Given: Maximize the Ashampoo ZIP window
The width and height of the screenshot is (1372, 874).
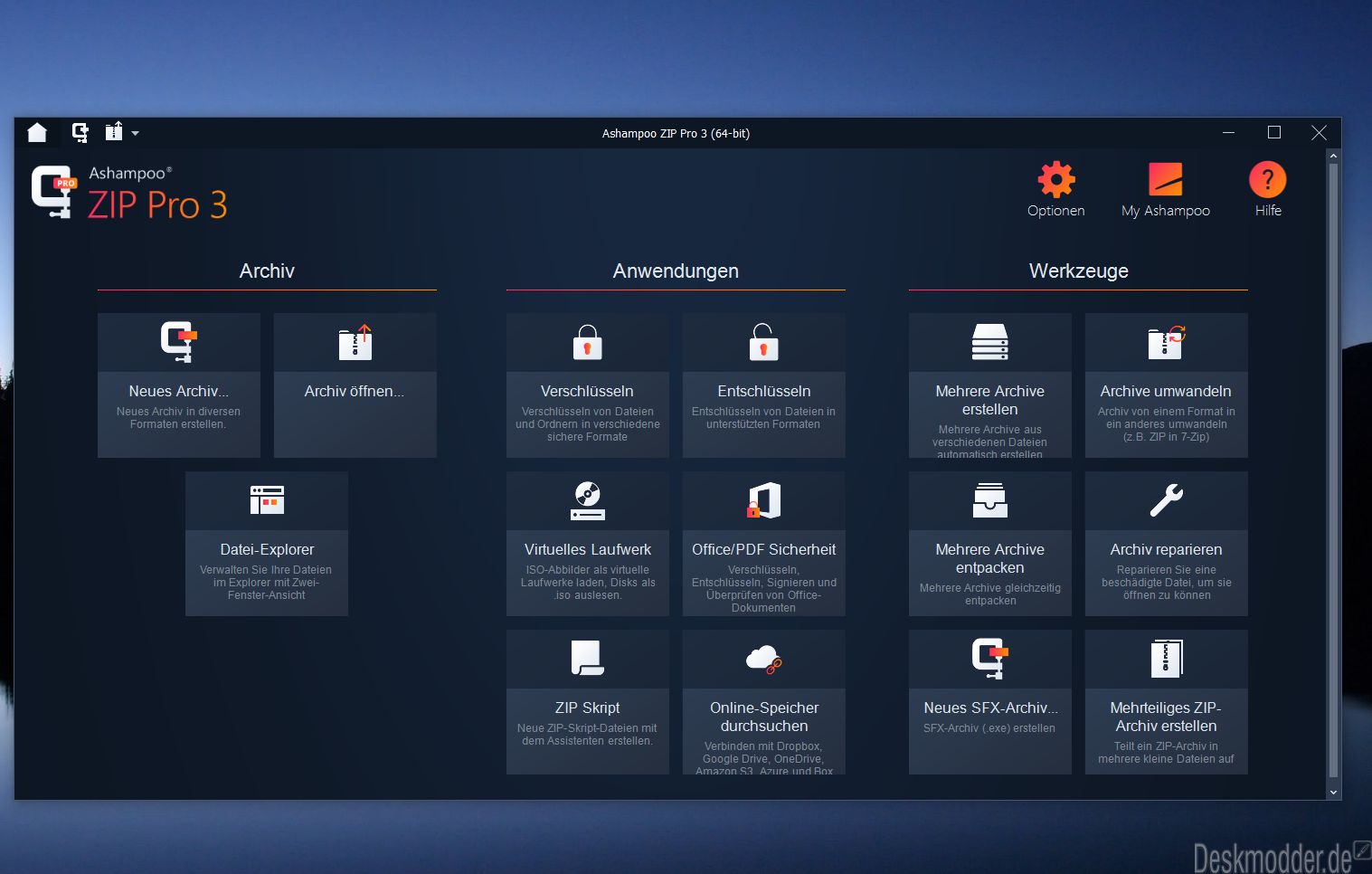Looking at the screenshot, I should (1274, 132).
